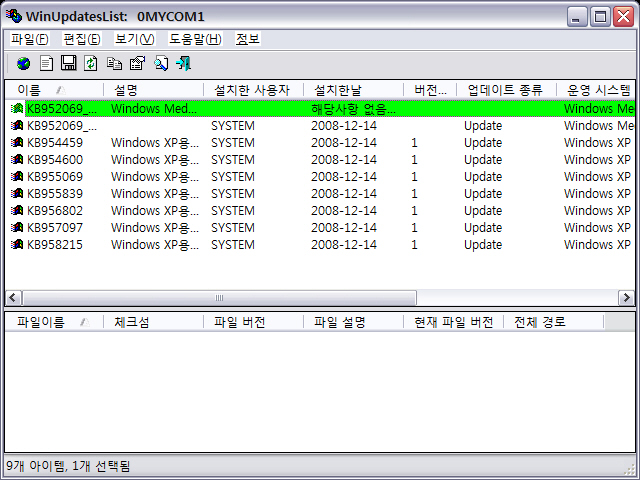640x480 pixels.
Task: Open the 도움말(H) menu
Action: pos(195,39)
